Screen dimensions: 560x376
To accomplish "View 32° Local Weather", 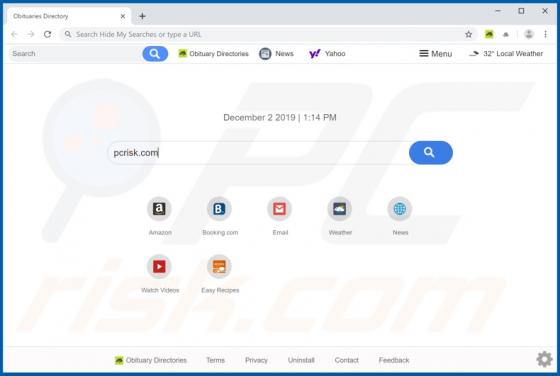I will 506,54.
